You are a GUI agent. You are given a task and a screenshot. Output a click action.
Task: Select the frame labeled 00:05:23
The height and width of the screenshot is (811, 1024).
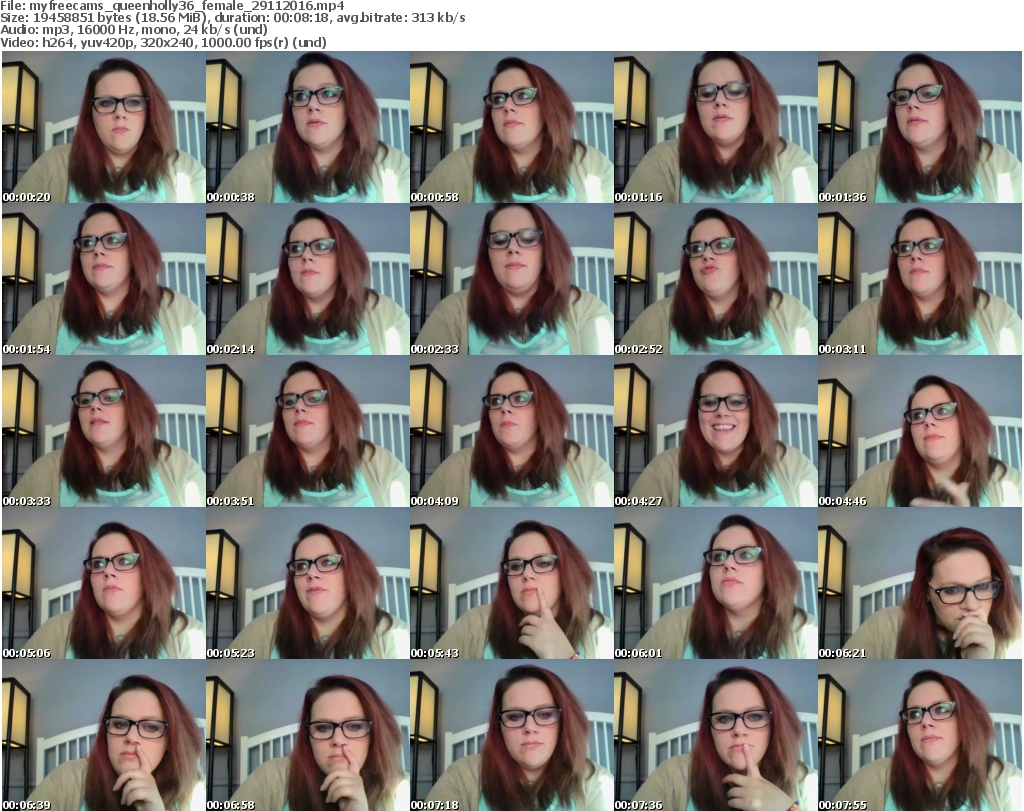point(307,583)
